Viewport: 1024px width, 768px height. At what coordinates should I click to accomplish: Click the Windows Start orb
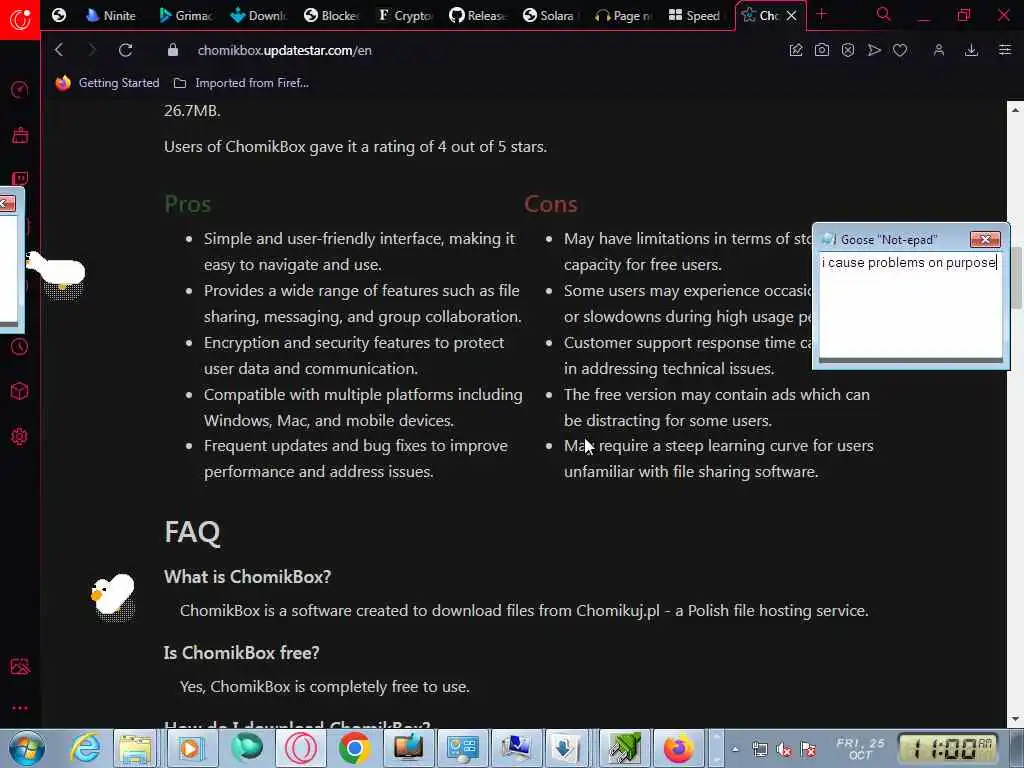[x=27, y=748]
